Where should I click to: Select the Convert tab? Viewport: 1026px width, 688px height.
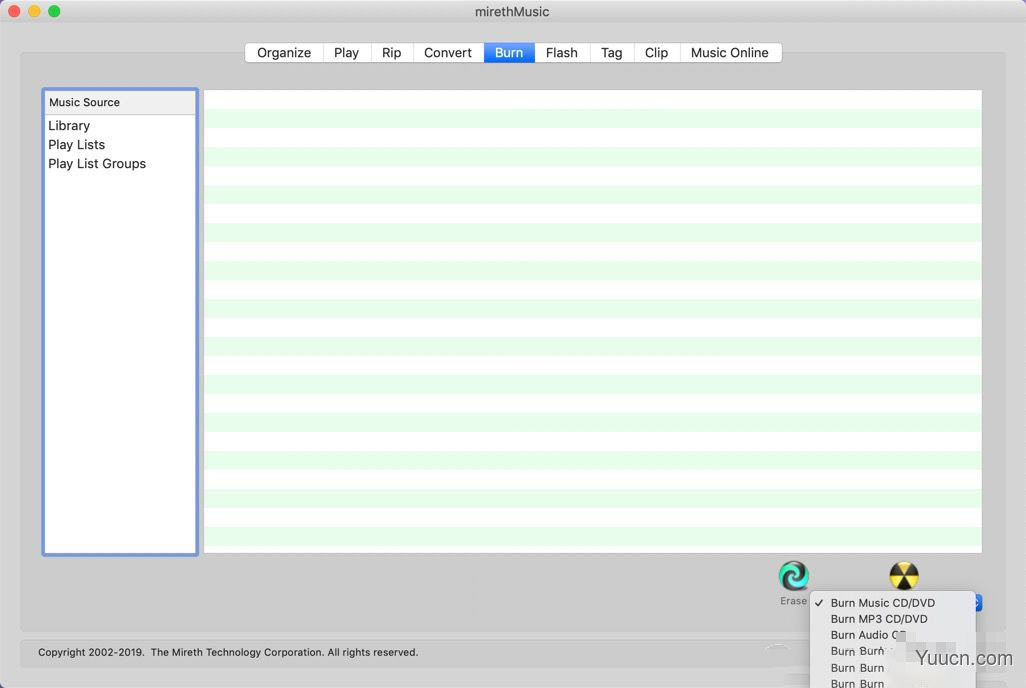448,53
